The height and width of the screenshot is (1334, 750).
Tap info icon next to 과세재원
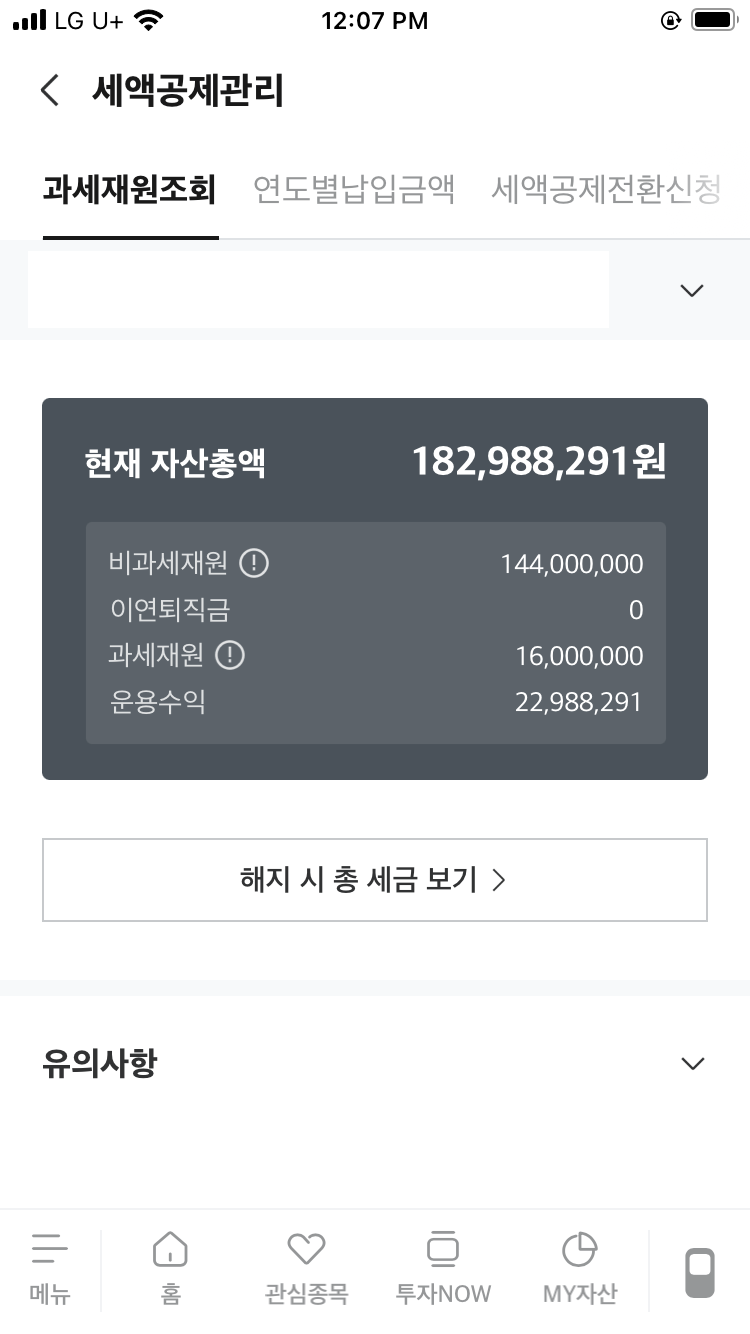click(230, 656)
